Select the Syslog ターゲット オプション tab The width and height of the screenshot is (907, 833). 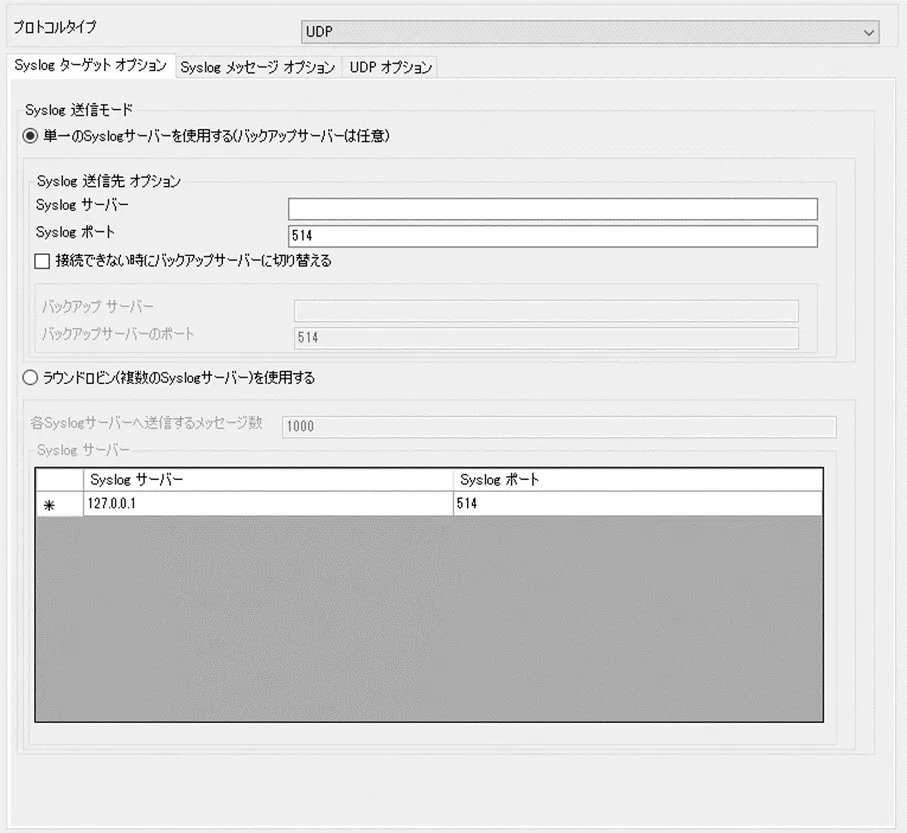(x=88, y=67)
